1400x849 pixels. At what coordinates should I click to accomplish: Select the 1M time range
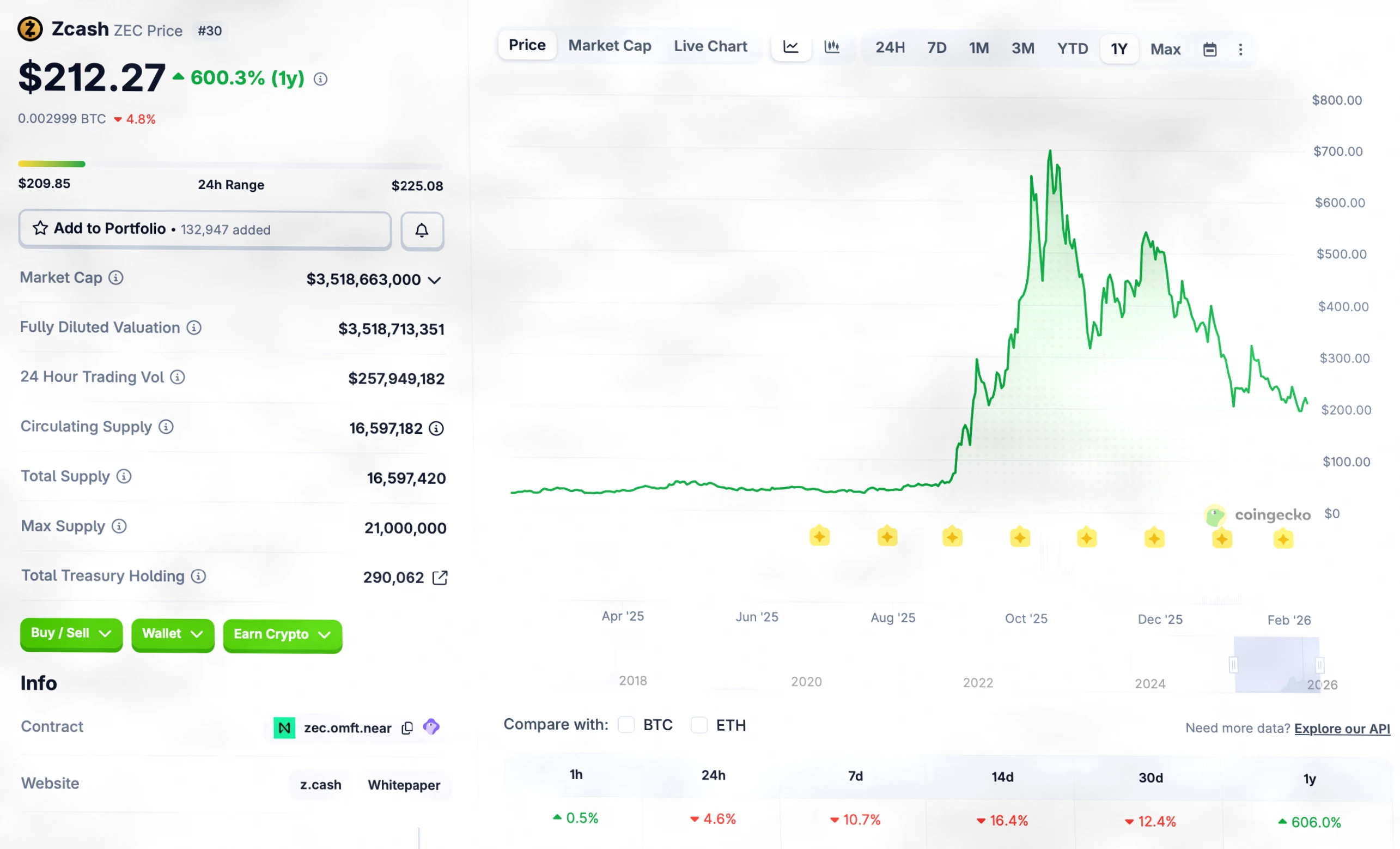tap(978, 48)
